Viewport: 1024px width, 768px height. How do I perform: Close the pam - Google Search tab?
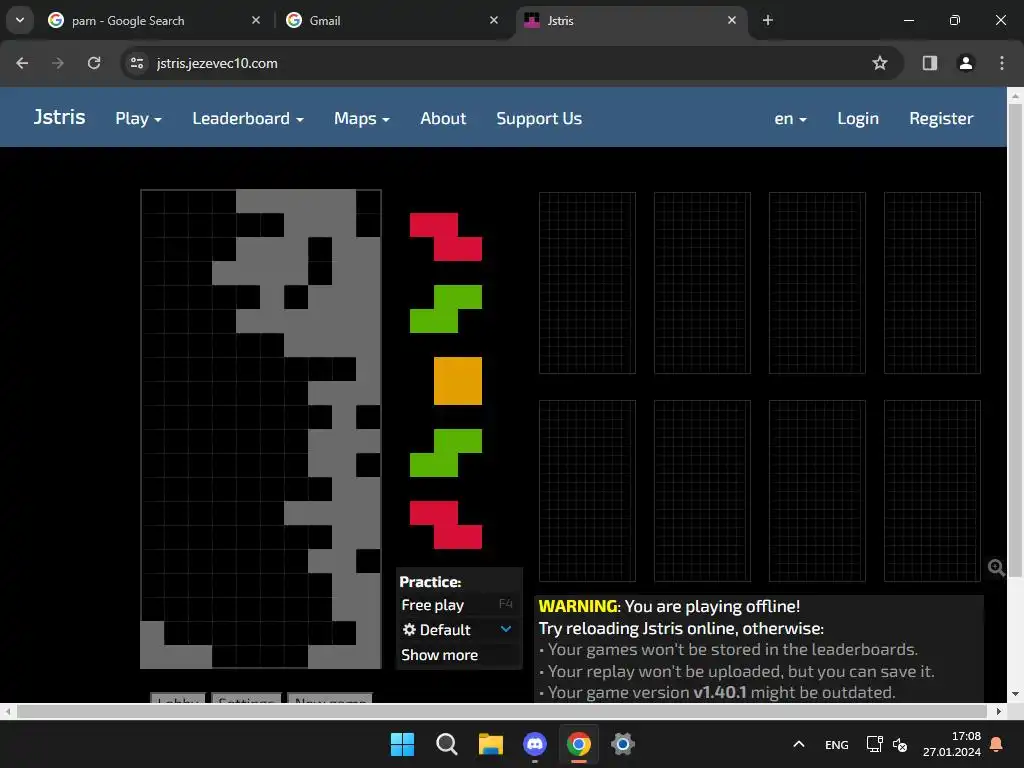coord(256,20)
